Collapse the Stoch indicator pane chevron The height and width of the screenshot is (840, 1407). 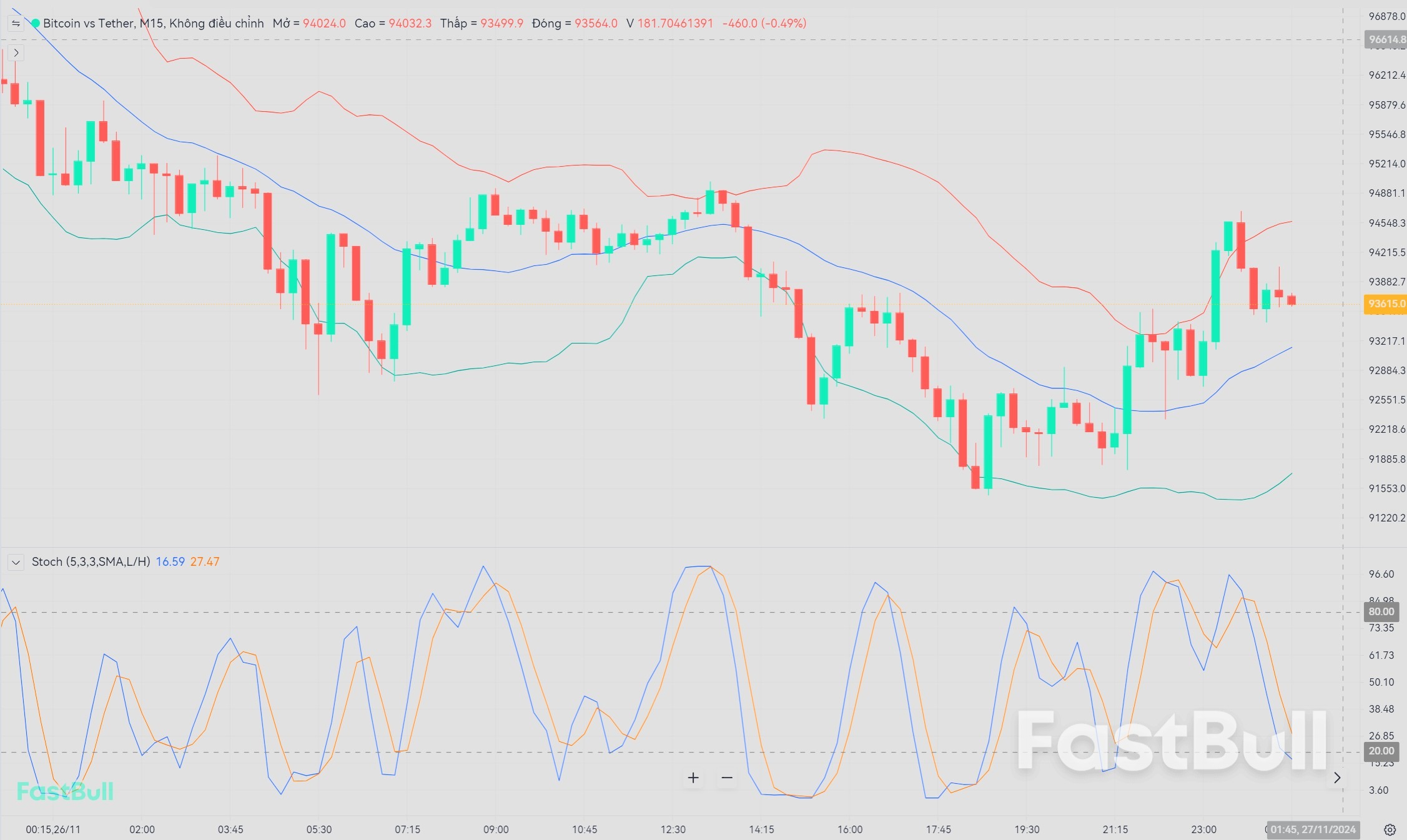point(16,562)
